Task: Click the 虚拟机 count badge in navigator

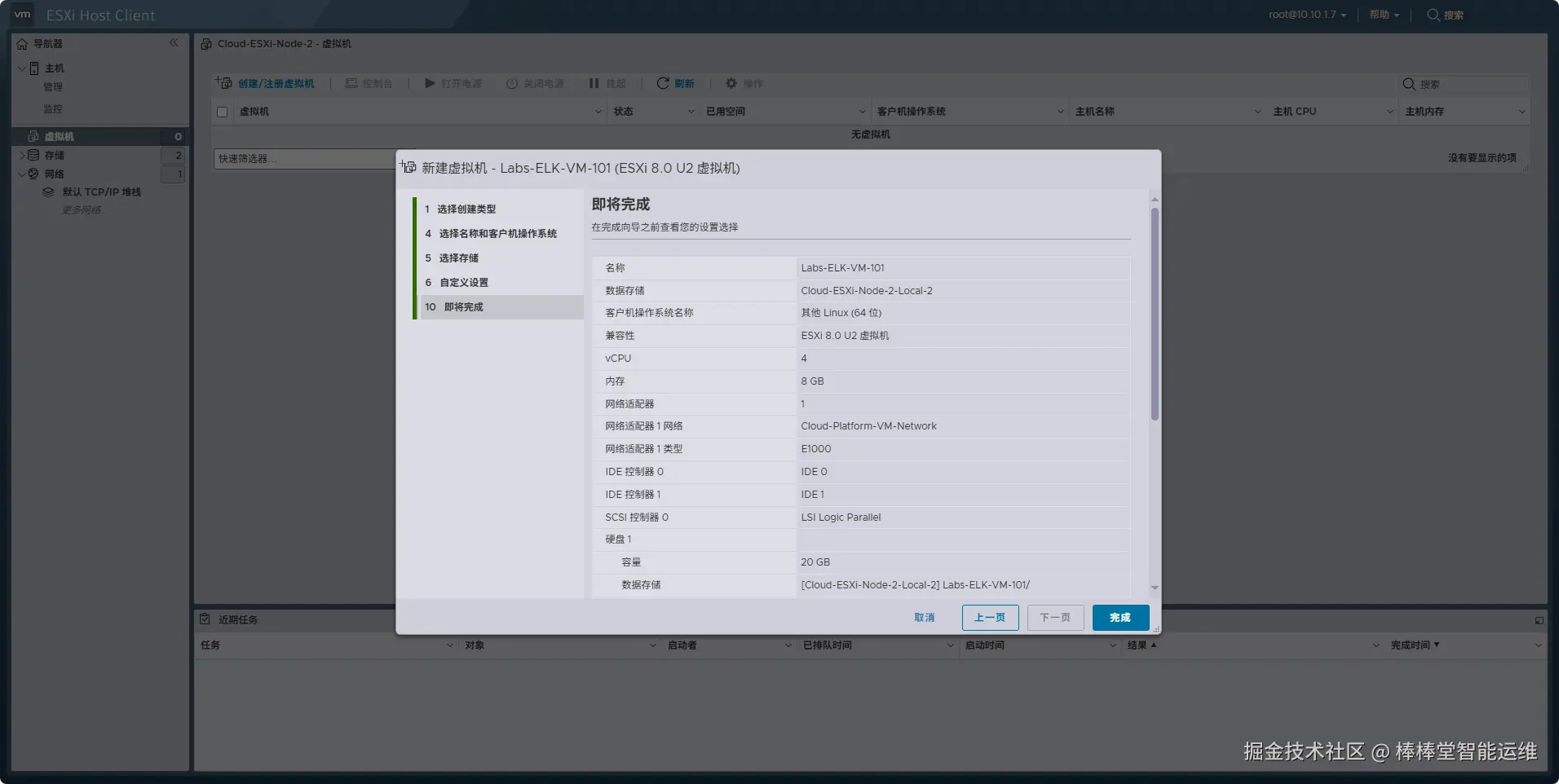Action: [174, 136]
